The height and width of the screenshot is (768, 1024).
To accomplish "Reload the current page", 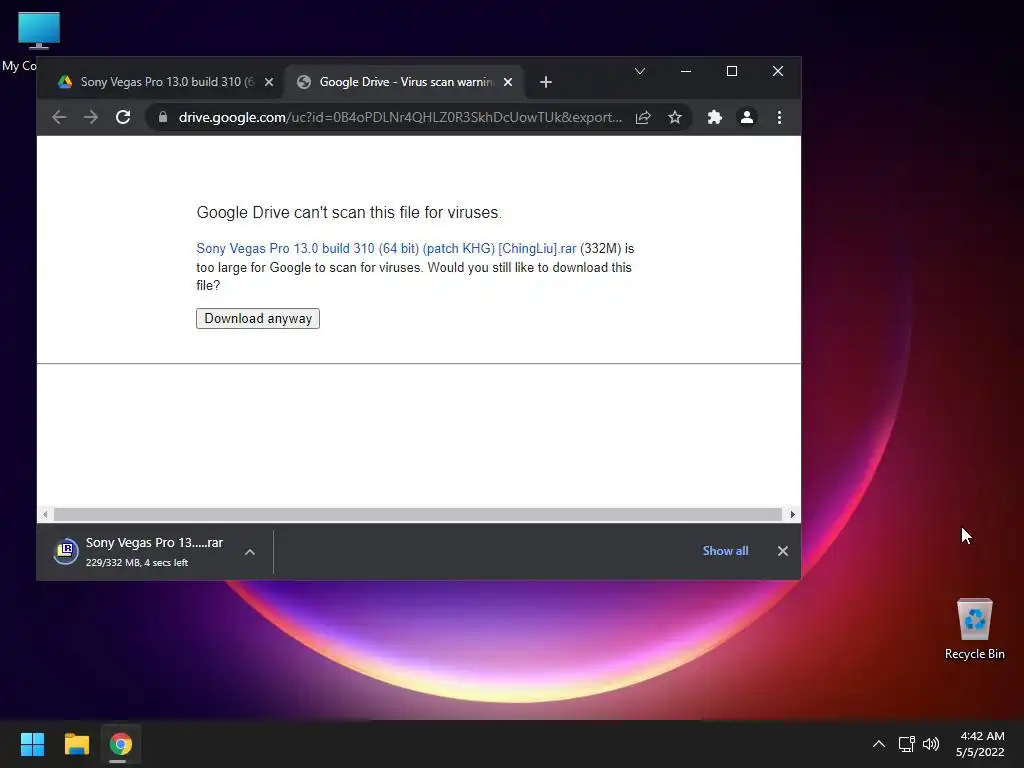I will pyautogui.click(x=123, y=118).
